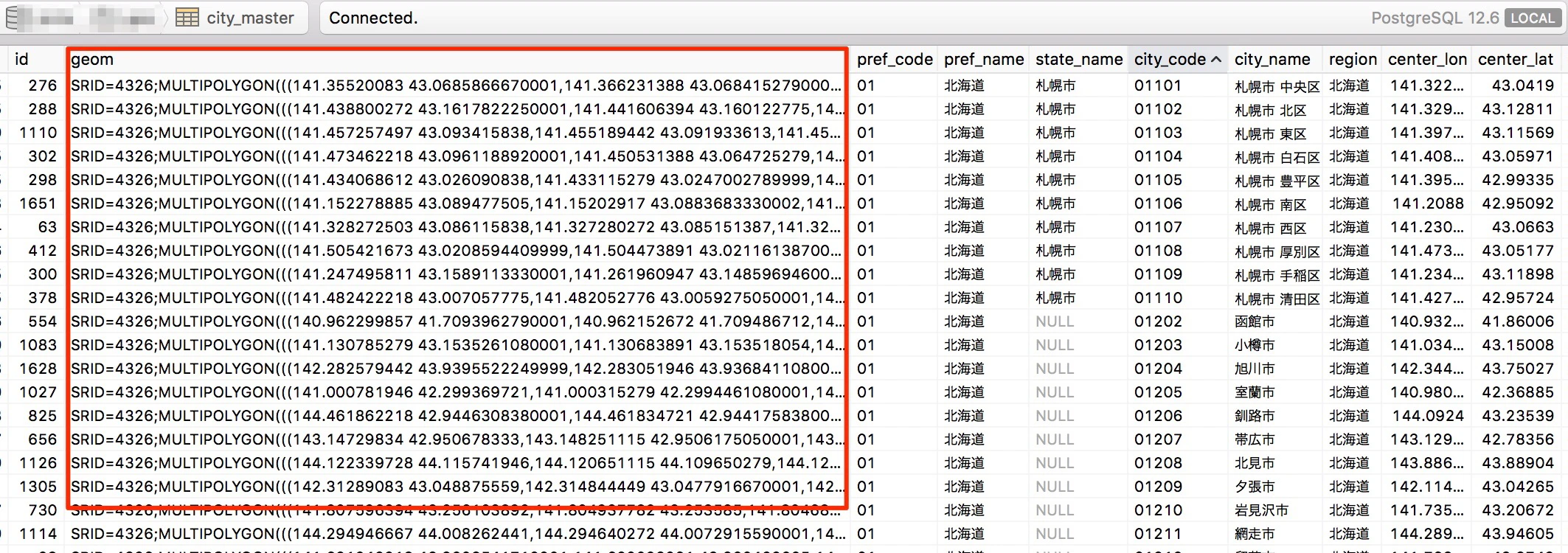Image resolution: width=1568 pixels, height=553 pixels.
Task: Click the center_lon column header
Action: pos(1427,59)
